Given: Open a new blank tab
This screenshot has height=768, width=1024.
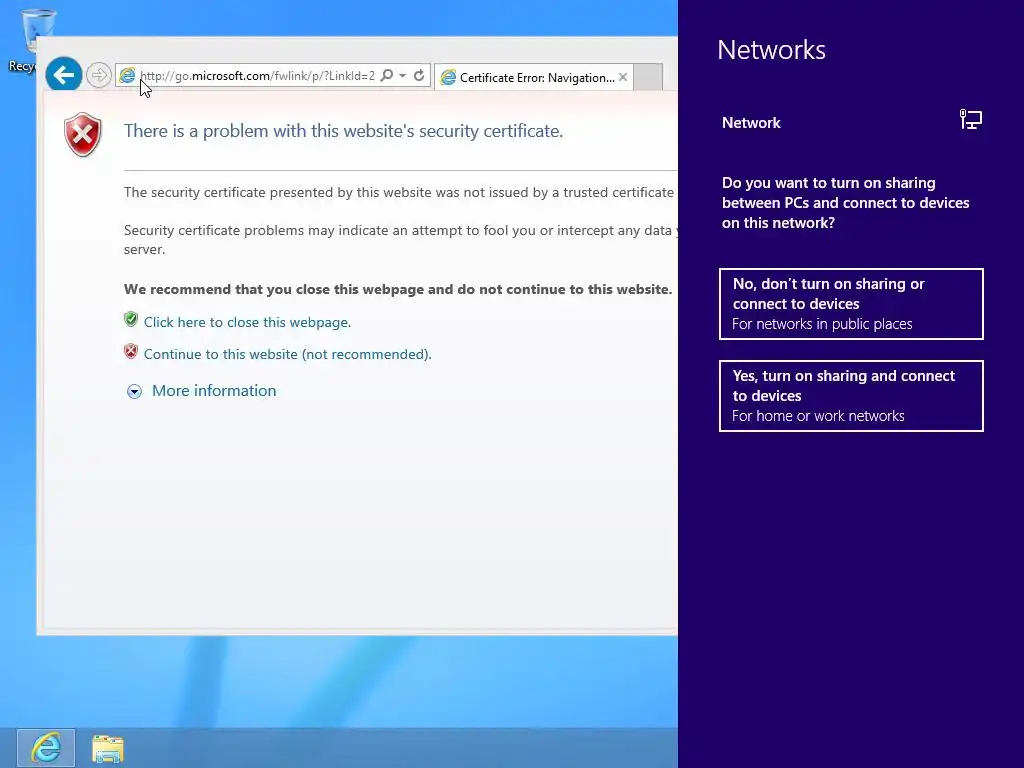Looking at the screenshot, I should tap(648, 77).
